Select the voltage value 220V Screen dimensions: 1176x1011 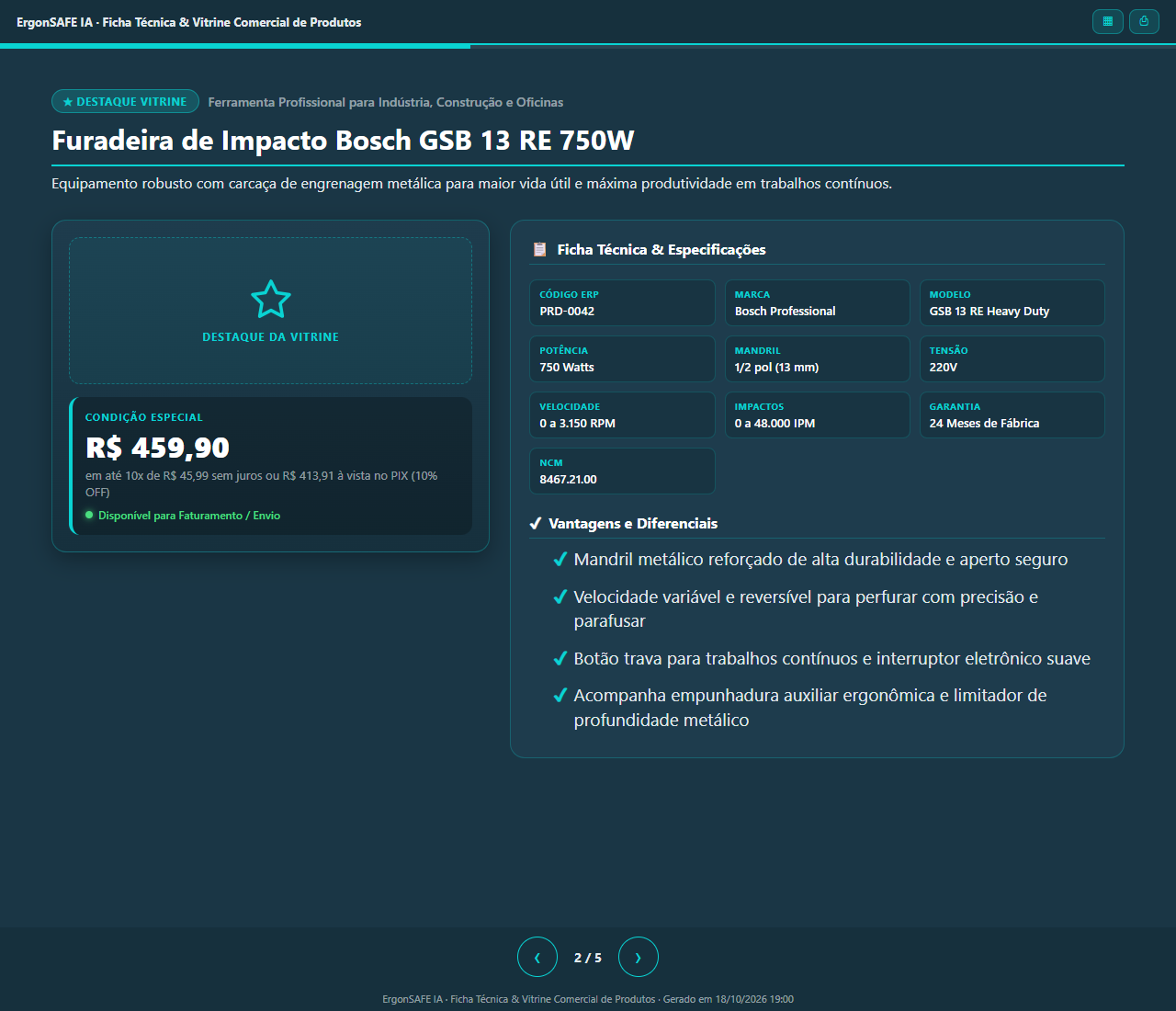(944, 368)
